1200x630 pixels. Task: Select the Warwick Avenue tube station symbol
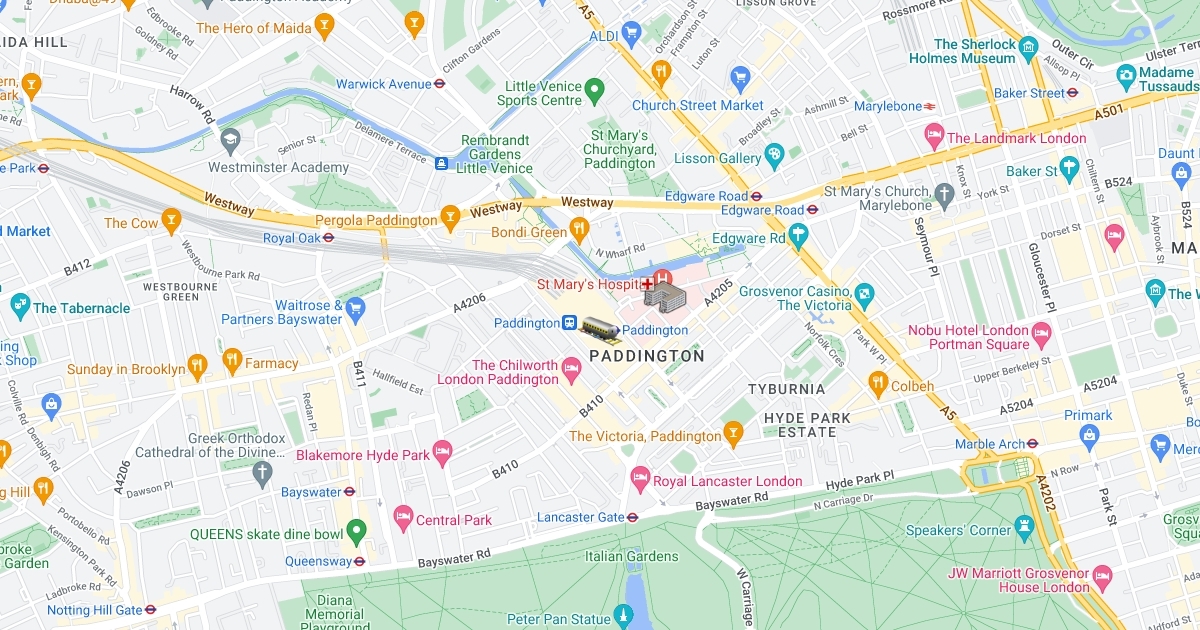click(439, 84)
